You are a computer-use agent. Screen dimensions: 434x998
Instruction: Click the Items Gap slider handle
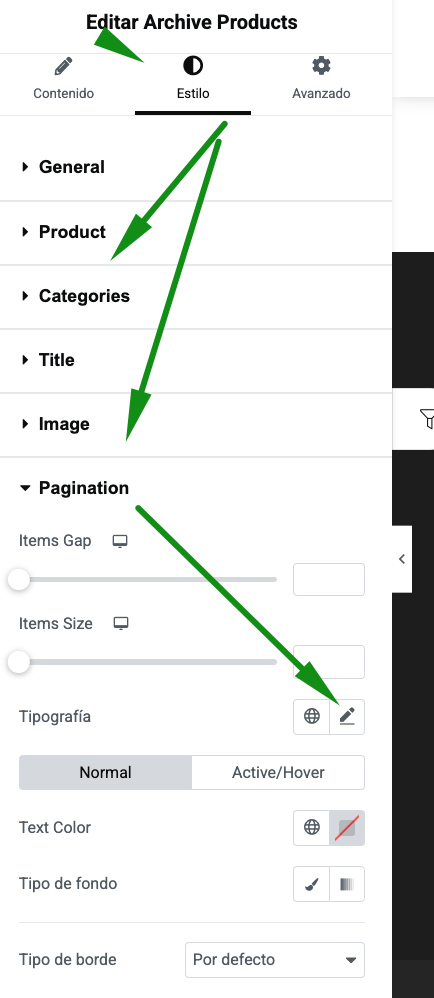[19, 580]
